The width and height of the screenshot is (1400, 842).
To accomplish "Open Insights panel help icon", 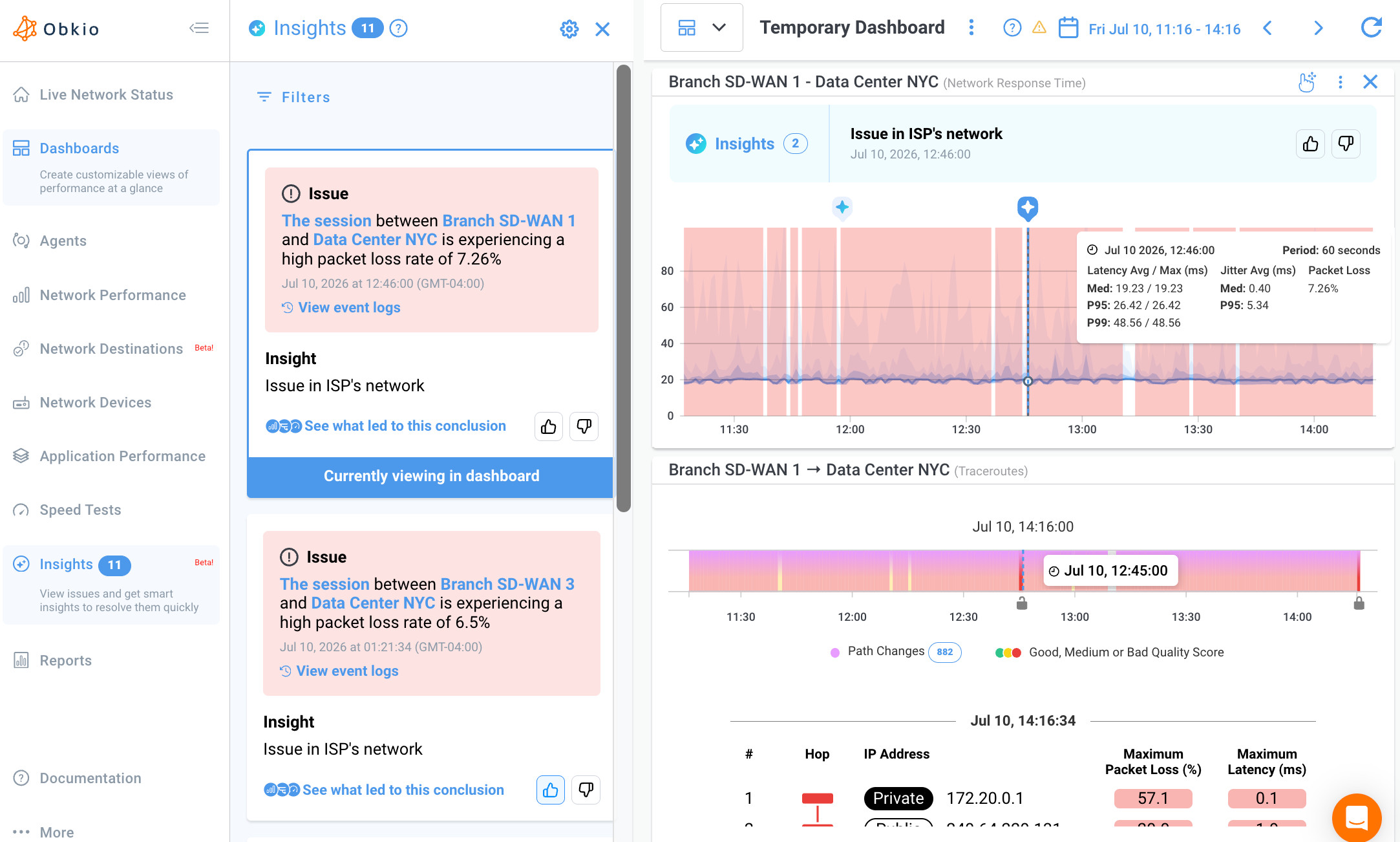I will click(399, 28).
